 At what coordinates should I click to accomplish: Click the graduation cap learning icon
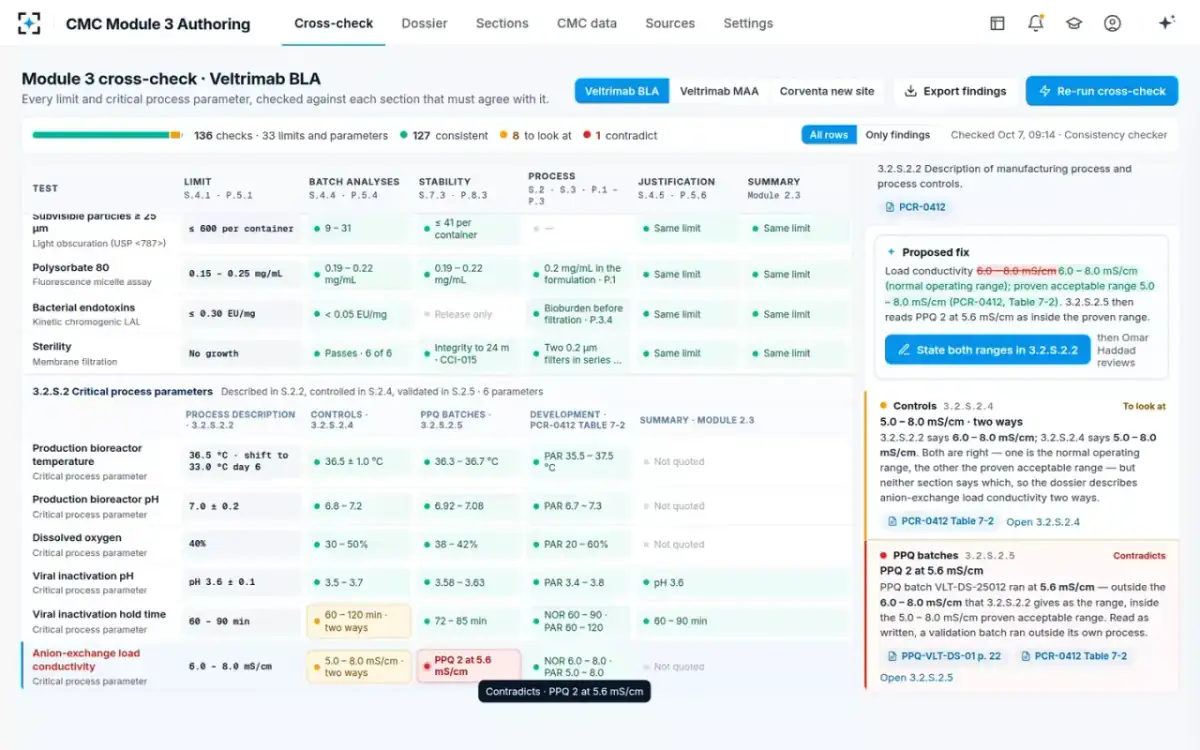pos(1074,23)
